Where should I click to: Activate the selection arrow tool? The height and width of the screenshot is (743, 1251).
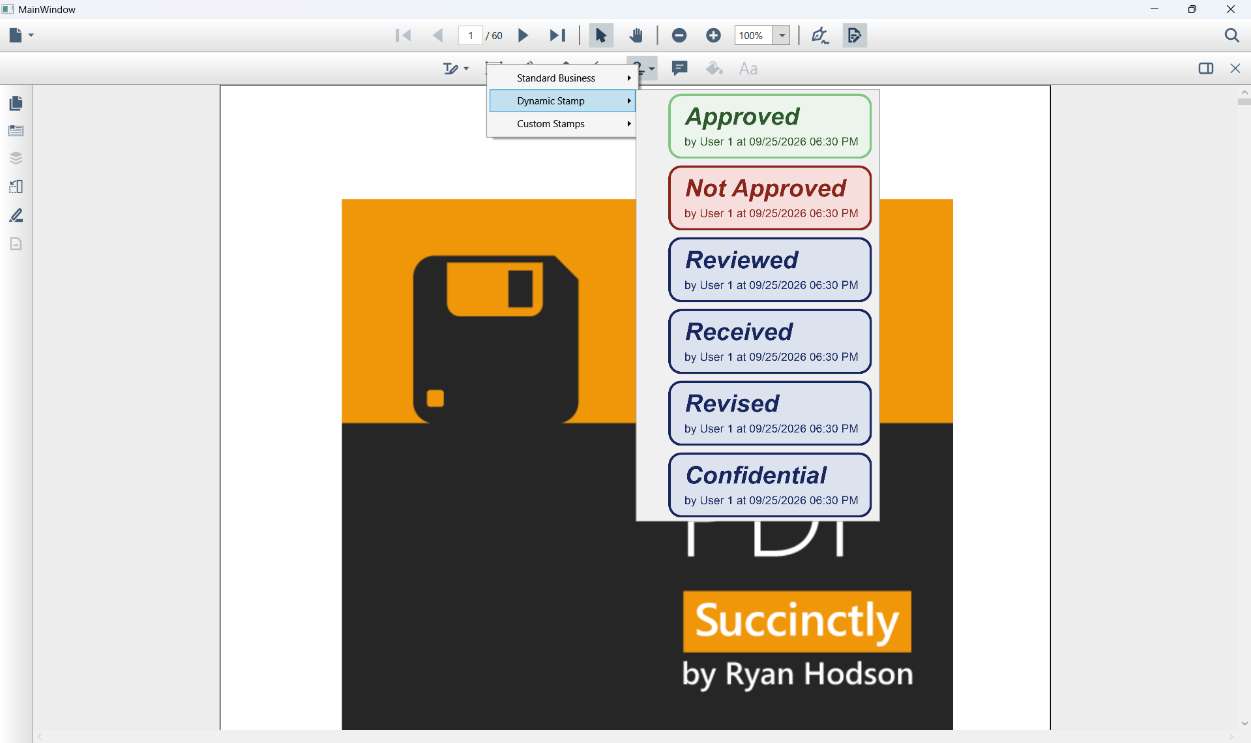tap(601, 35)
